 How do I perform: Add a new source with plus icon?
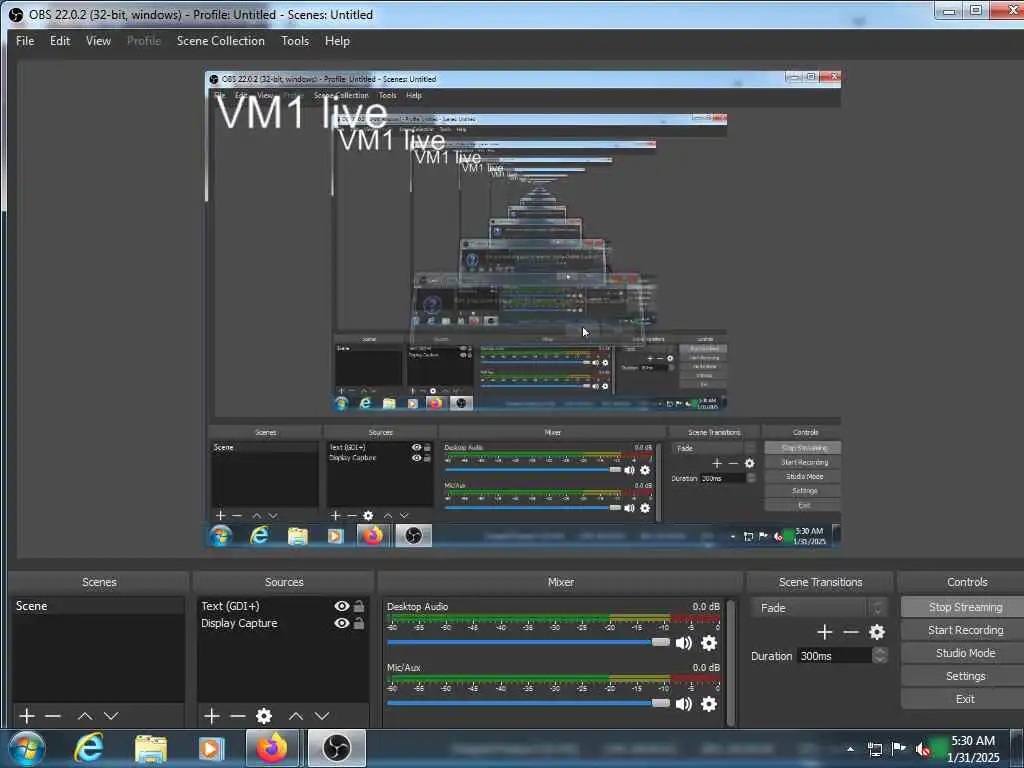coord(212,716)
